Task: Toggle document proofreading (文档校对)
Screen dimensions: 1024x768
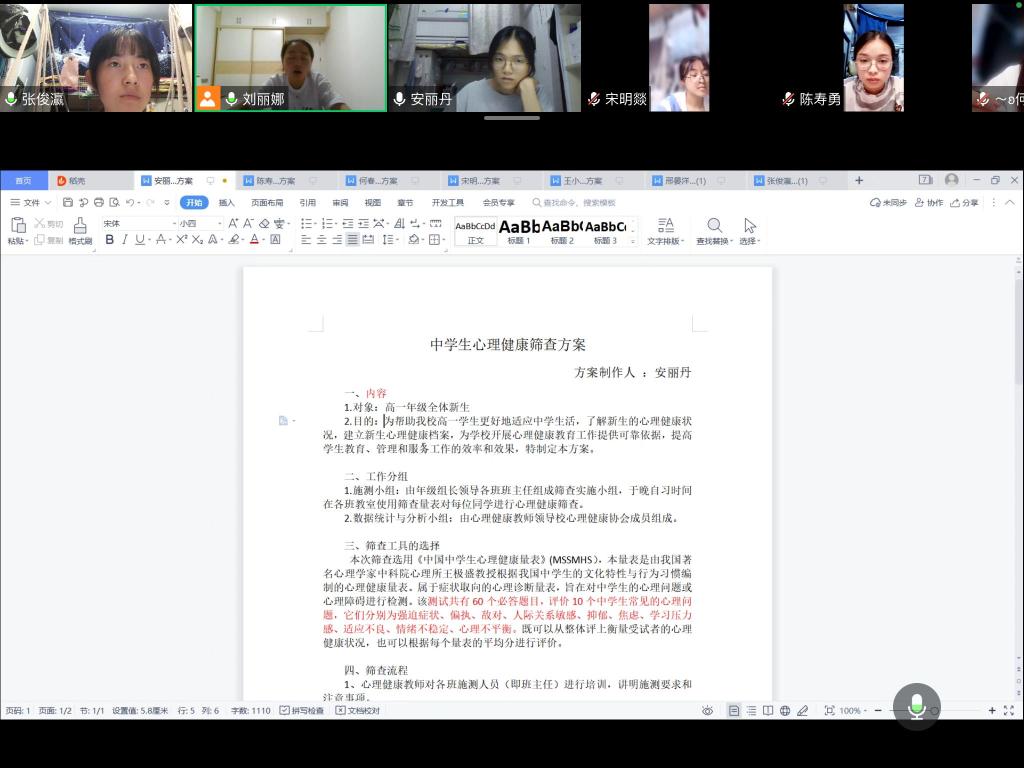Action: [x=358, y=710]
